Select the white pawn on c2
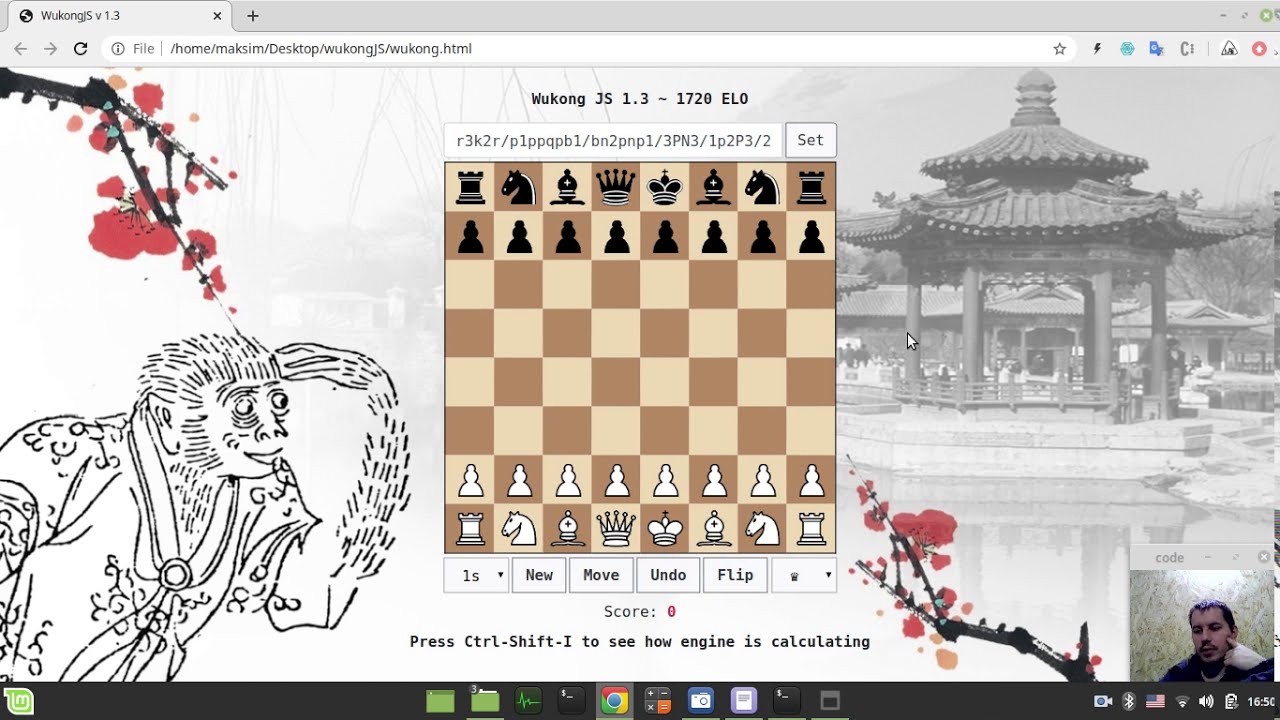 tap(568, 480)
